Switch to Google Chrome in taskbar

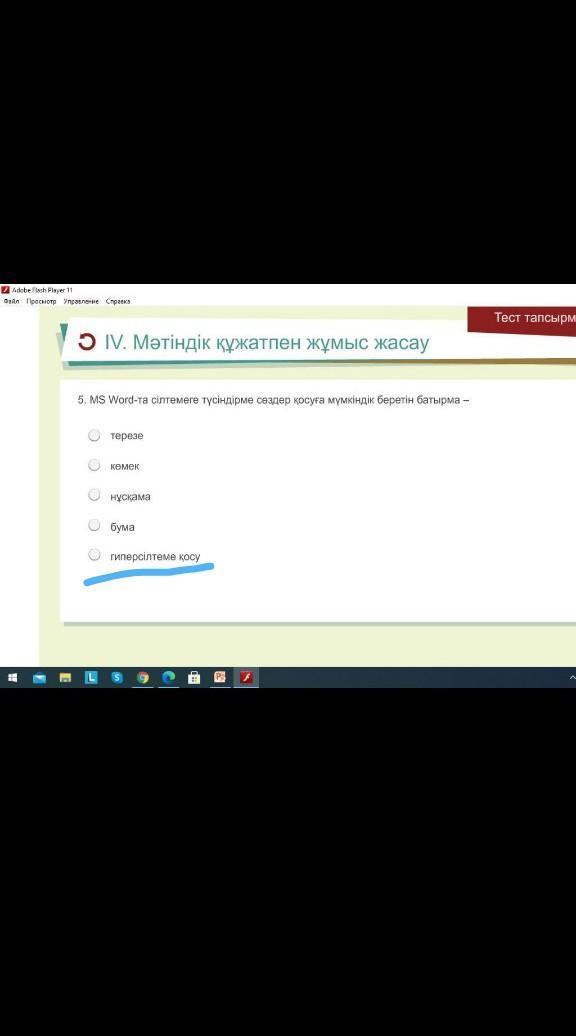click(x=143, y=677)
